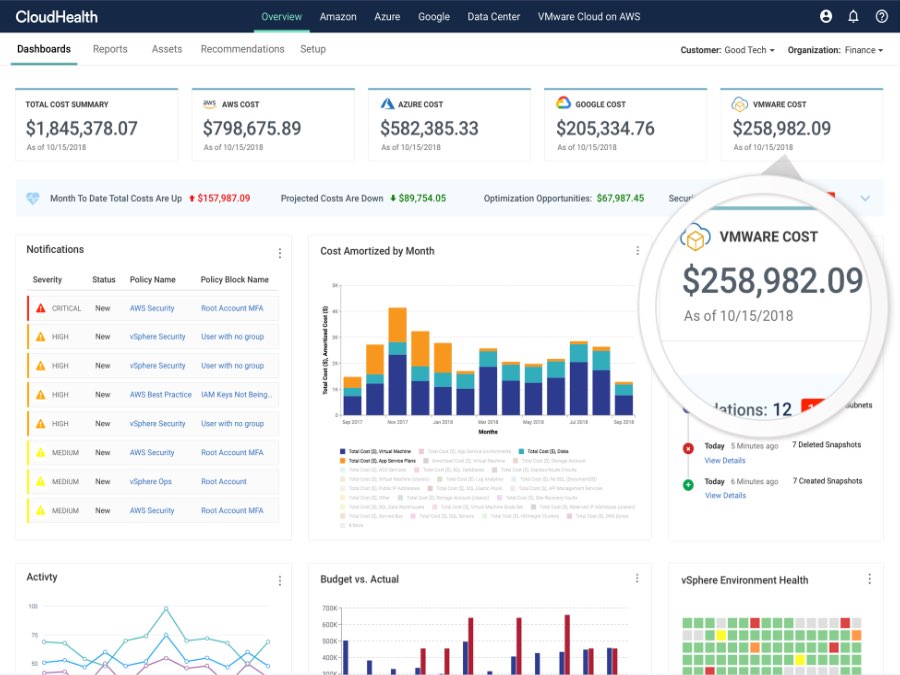Select the AWS Cost card logo icon
This screenshot has height=675, width=900.
click(x=209, y=103)
